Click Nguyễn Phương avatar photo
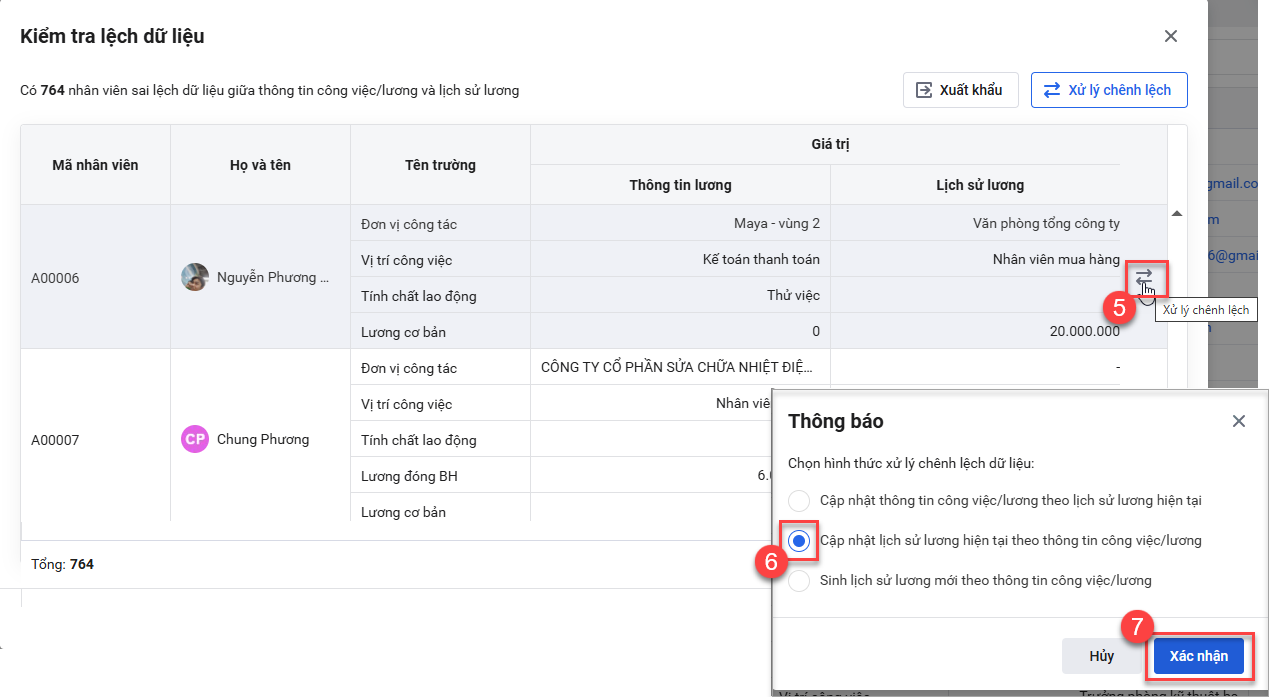Viewport: 1269px width, 697px height. (x=195, y=277)
